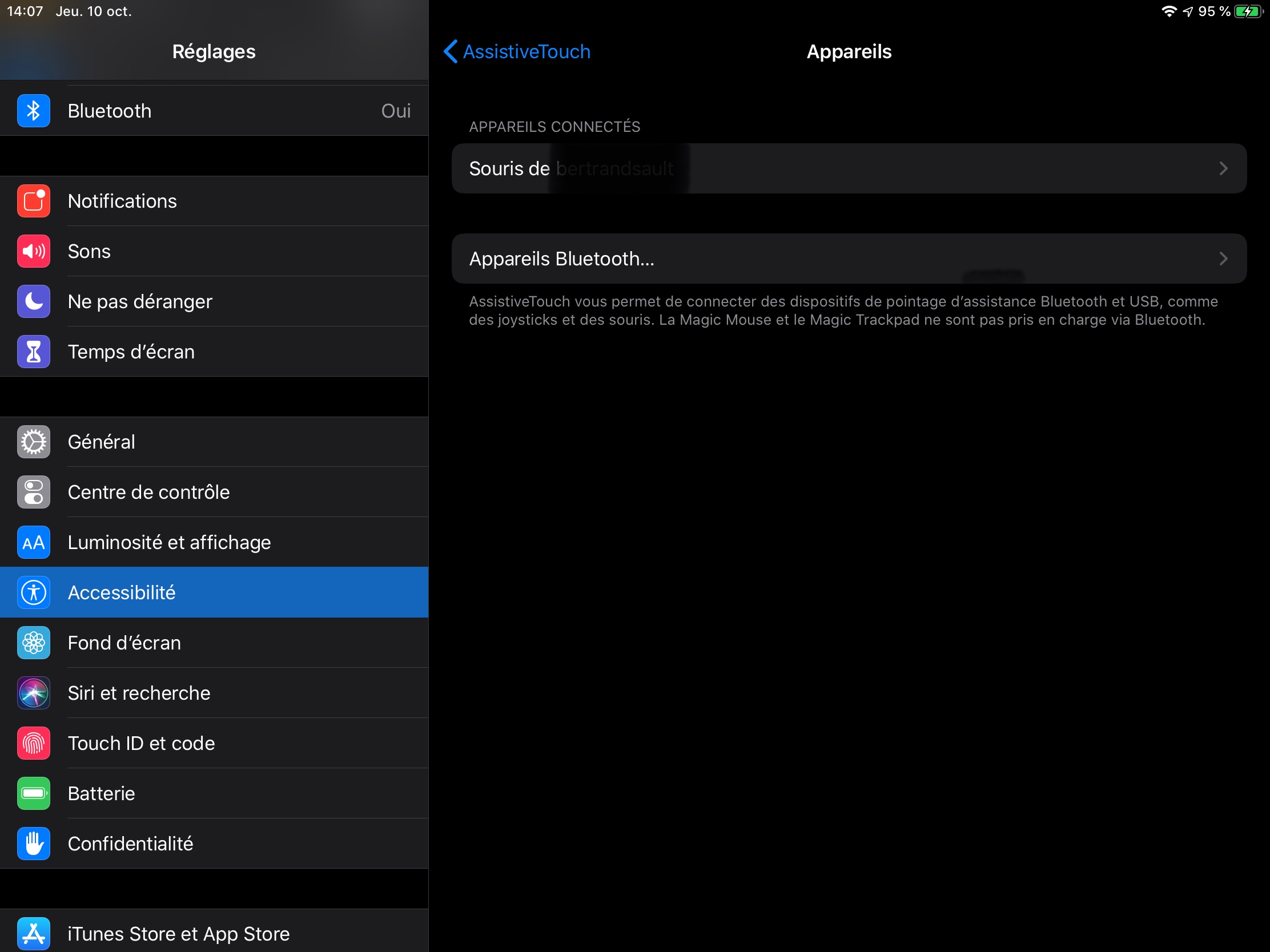The image size is (1270, 952).
Task: Tap the Sons speaker icon
Action: tap(33, 251)
